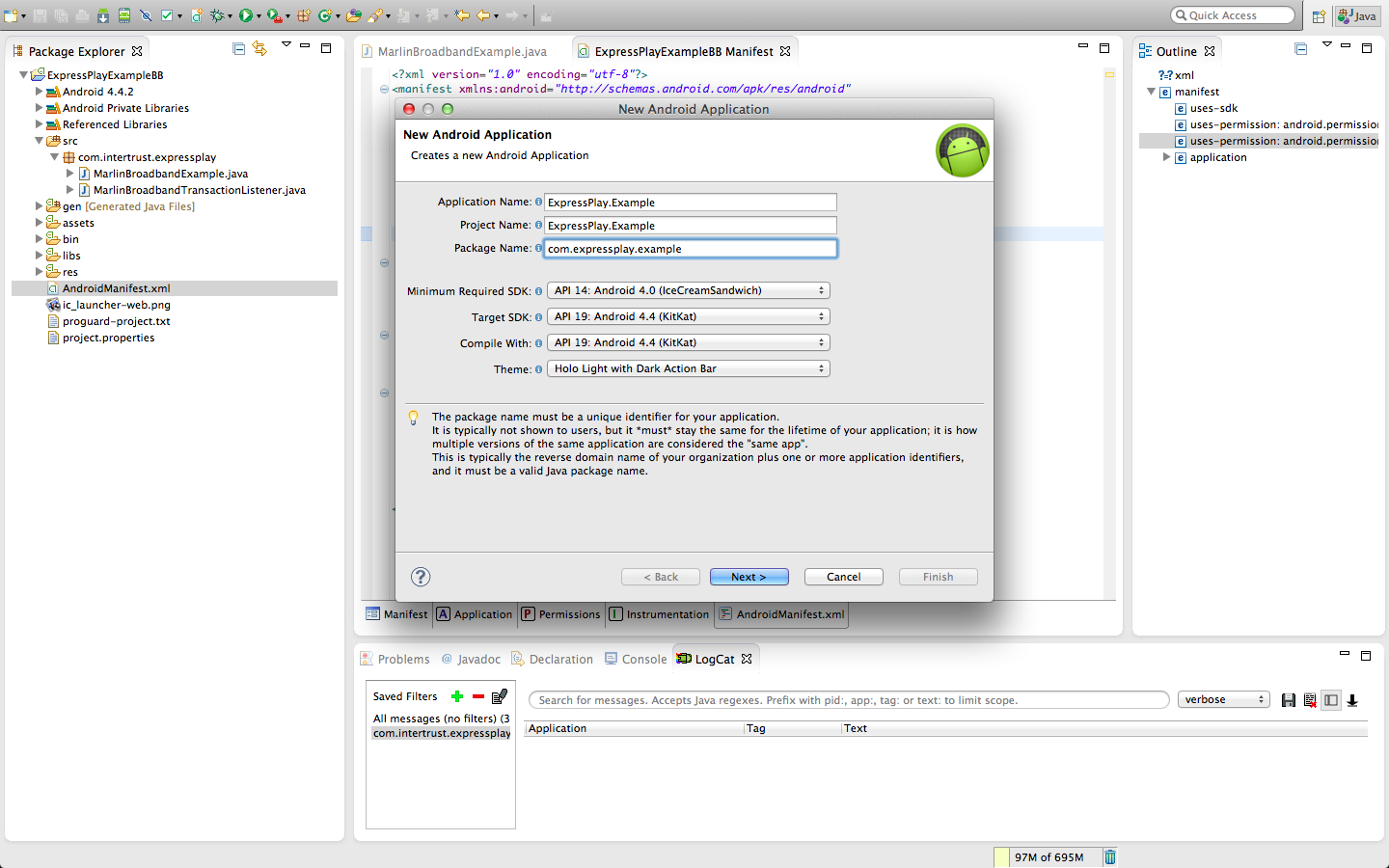The width and height of the screenshot is (1389, 868).
Task: Open the Minimum Required SDK dropdown
Action: [x=688, y=290]
